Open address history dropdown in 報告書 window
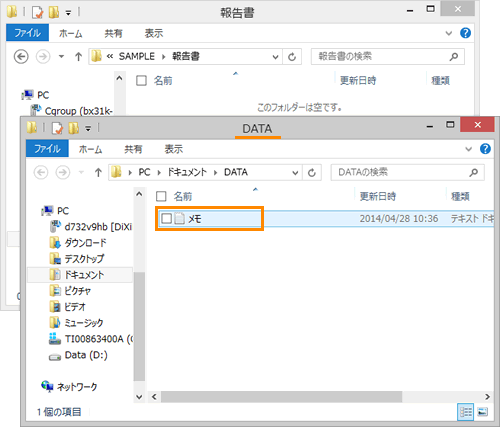 pos(275,57)
